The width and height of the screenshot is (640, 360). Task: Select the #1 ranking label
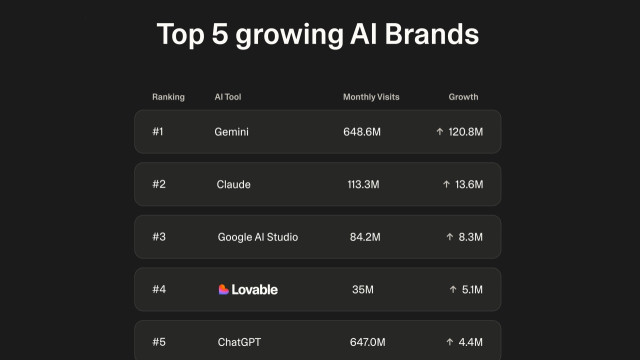pyautogui.click(x=158, y=131)
